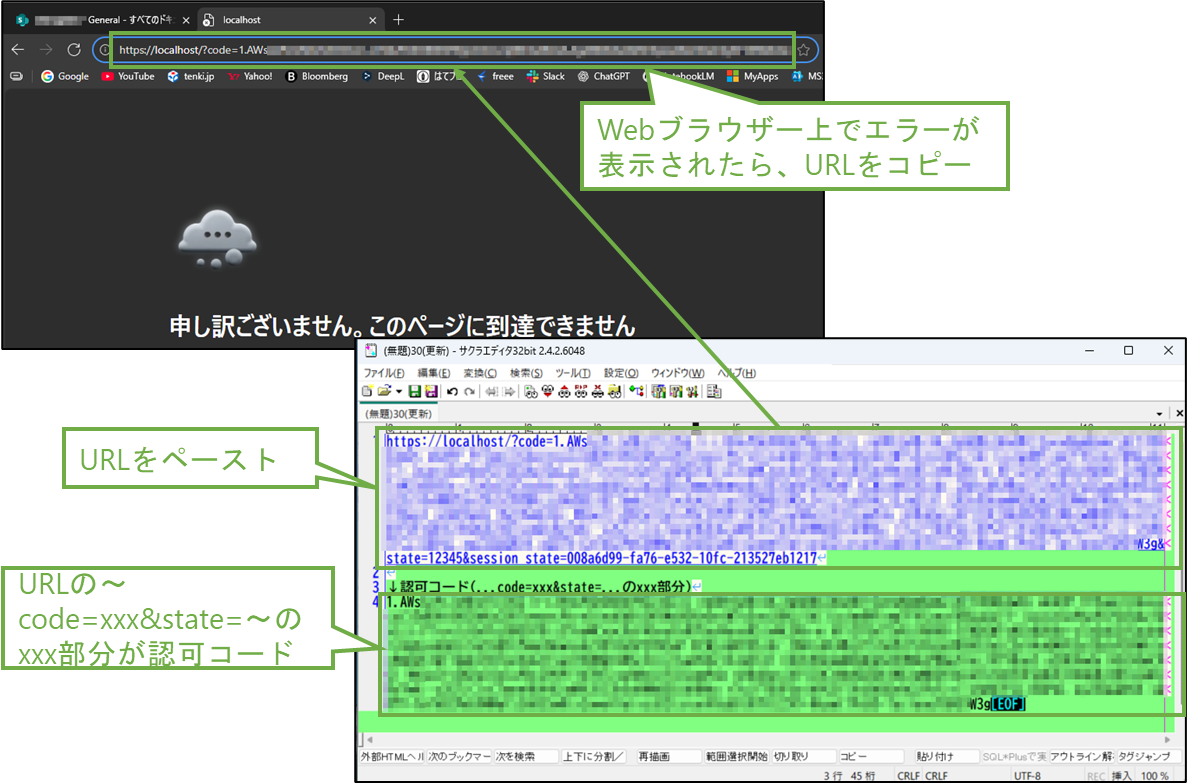Screen dimensions: 1187x783
Task: Open the ファイル(F) menu
Action: click(x=384, y=373)
